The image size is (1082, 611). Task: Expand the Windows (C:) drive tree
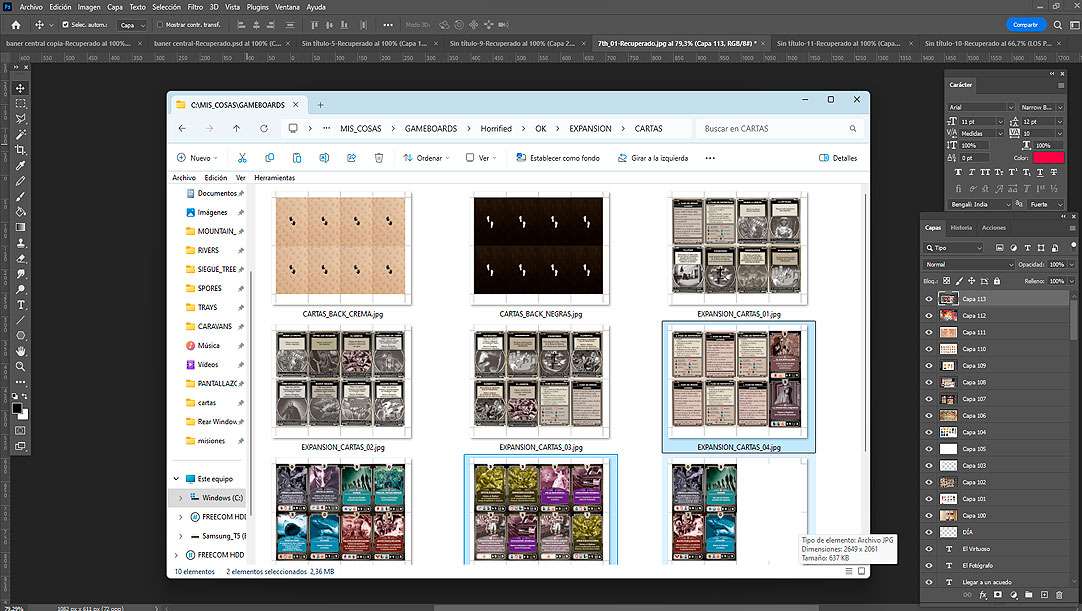pyautogui.click(x=180, y=498)
